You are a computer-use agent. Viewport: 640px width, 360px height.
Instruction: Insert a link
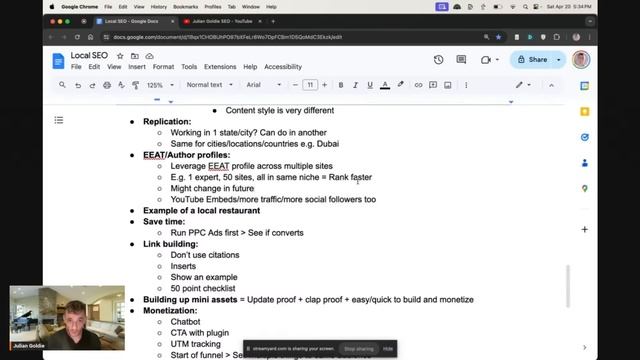pyautogui.click(x=418, y=85)
